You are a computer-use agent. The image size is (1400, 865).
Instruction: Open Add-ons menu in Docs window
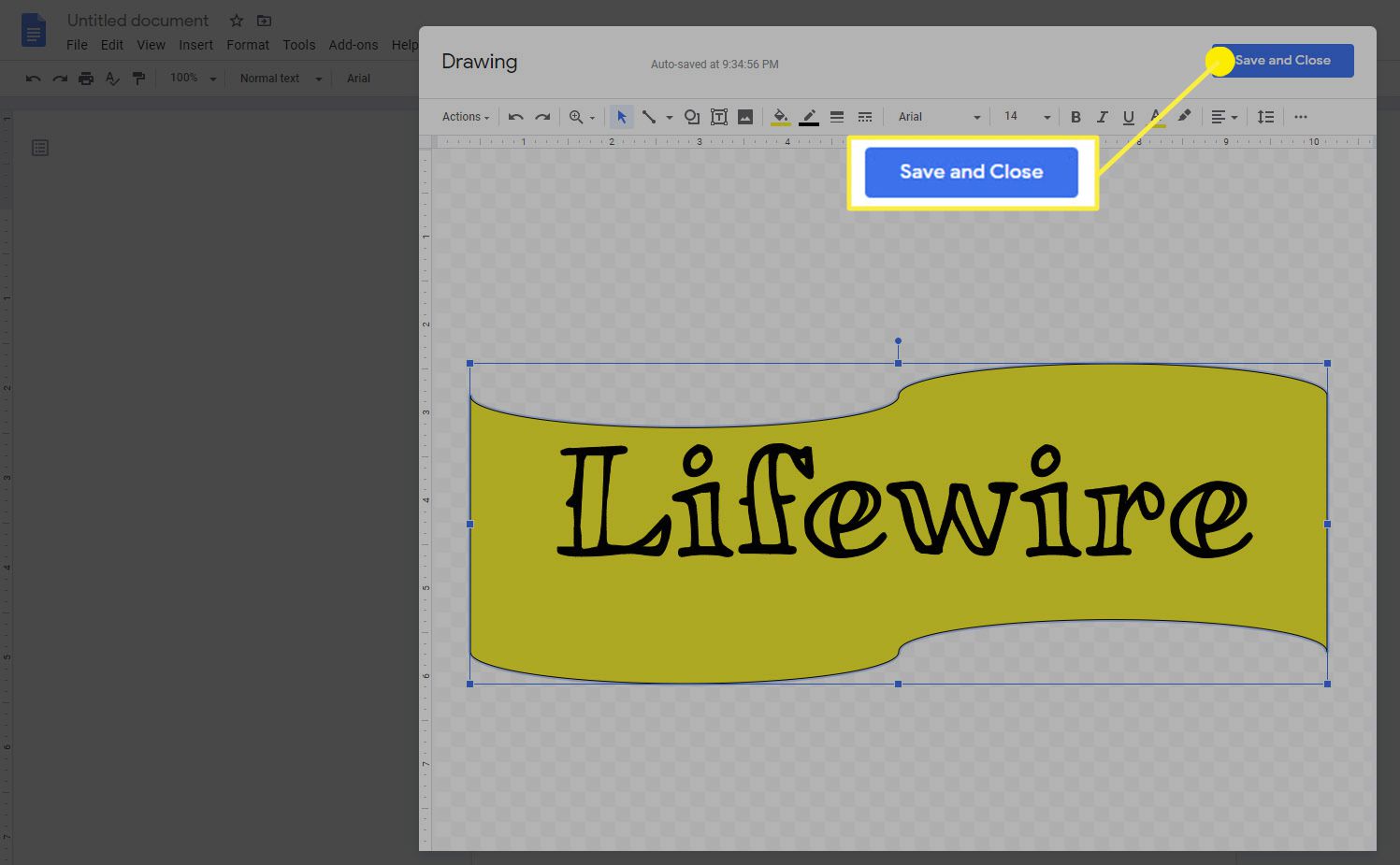click(x=354, y=45)
